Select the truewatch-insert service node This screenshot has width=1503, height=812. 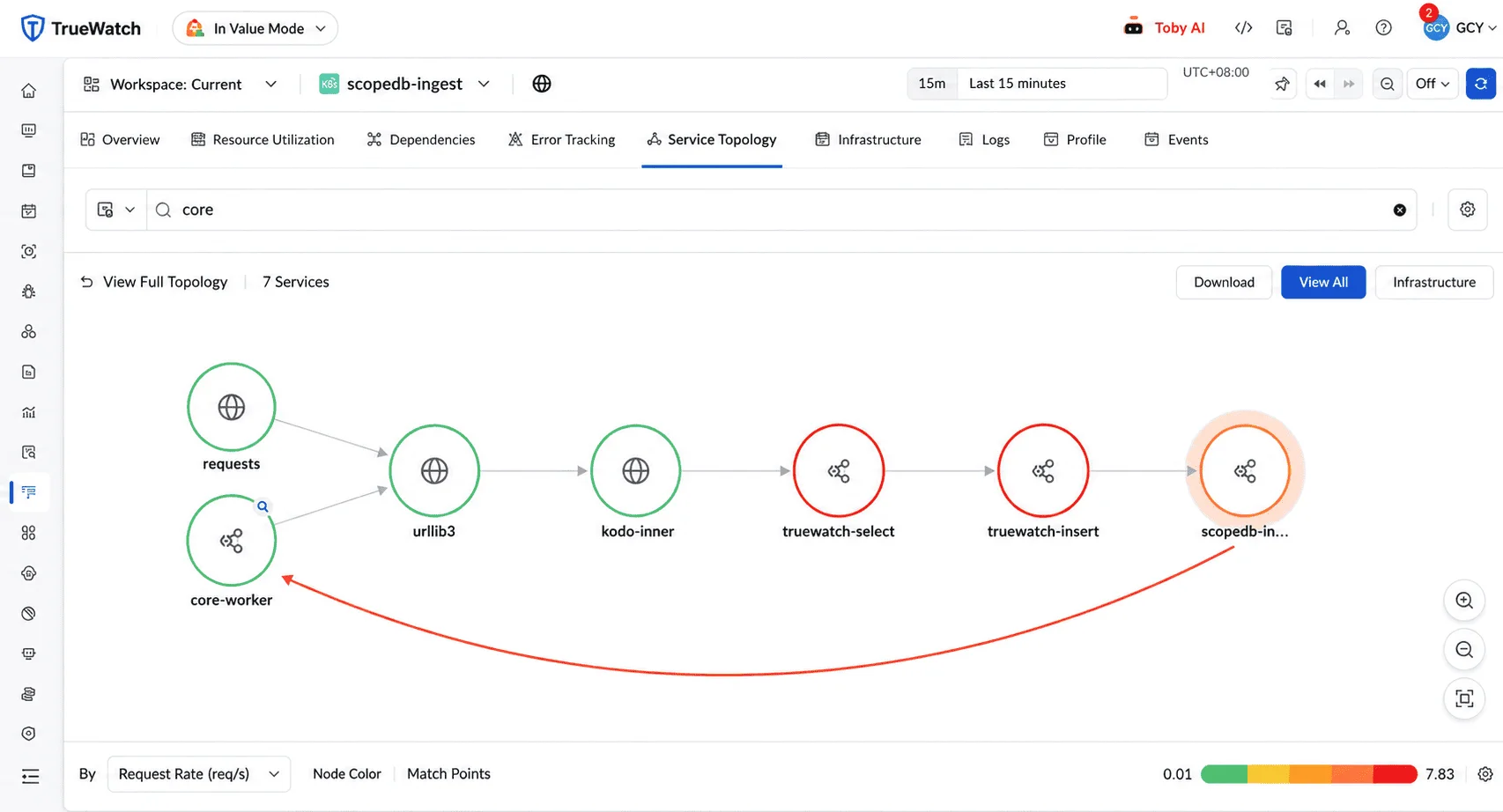[x=1043, y=471]
